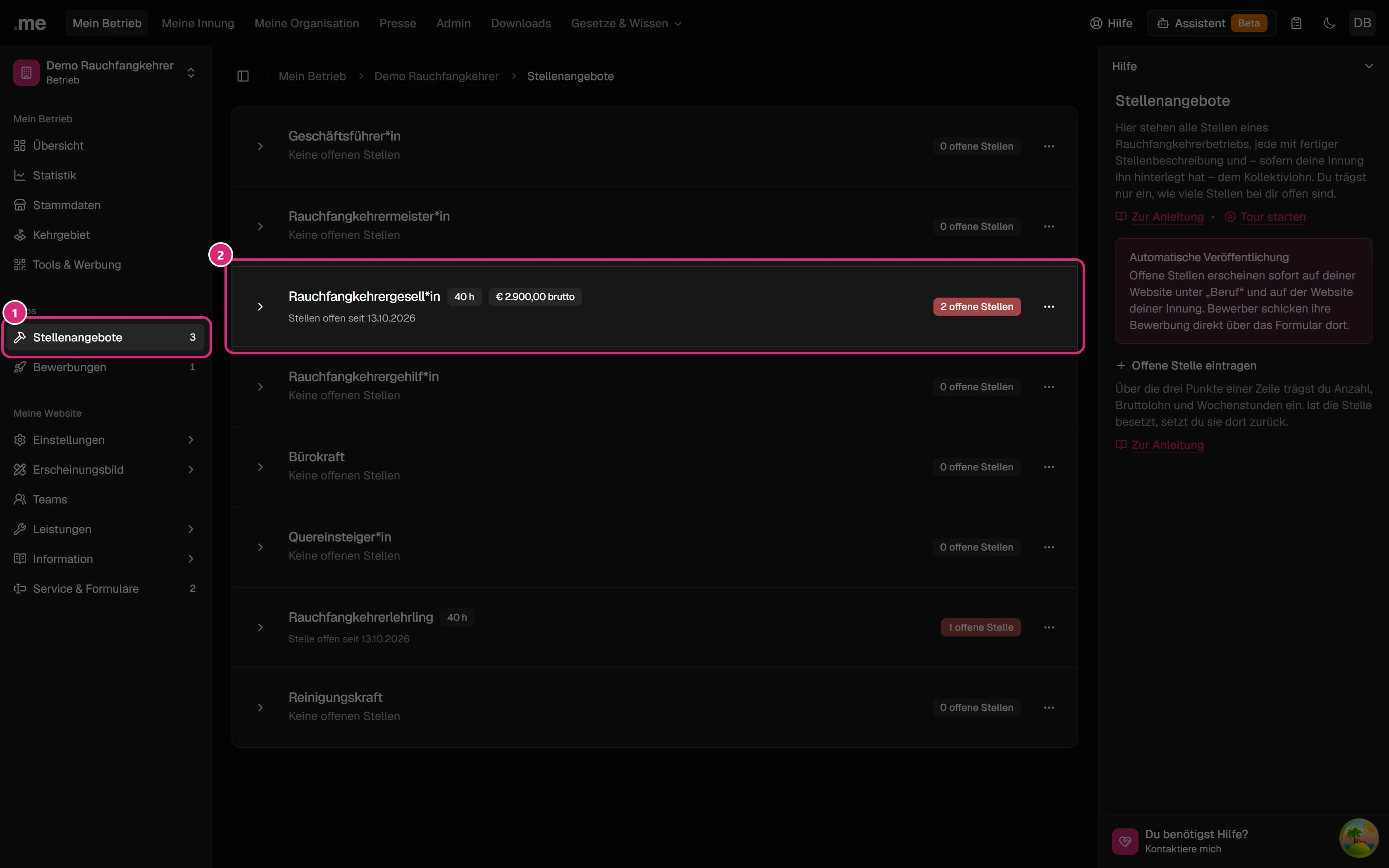Click the 1 offene Stelle badge

pos(980,627)
